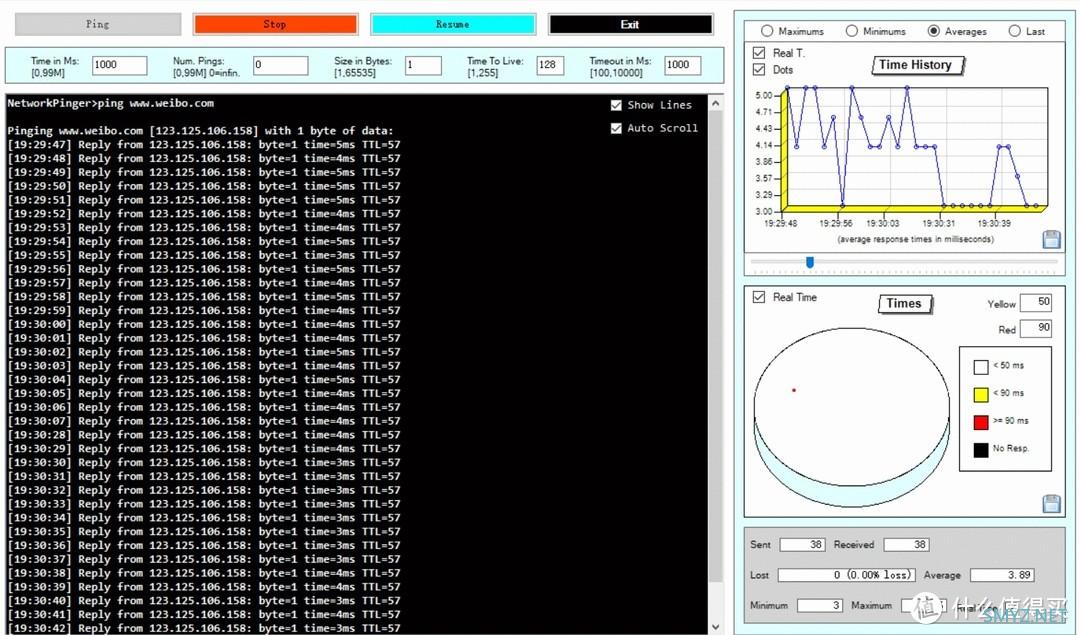Click the cyan Resume button
Image resolution: width=1080 pixels, height=635 pixels.
453,24
